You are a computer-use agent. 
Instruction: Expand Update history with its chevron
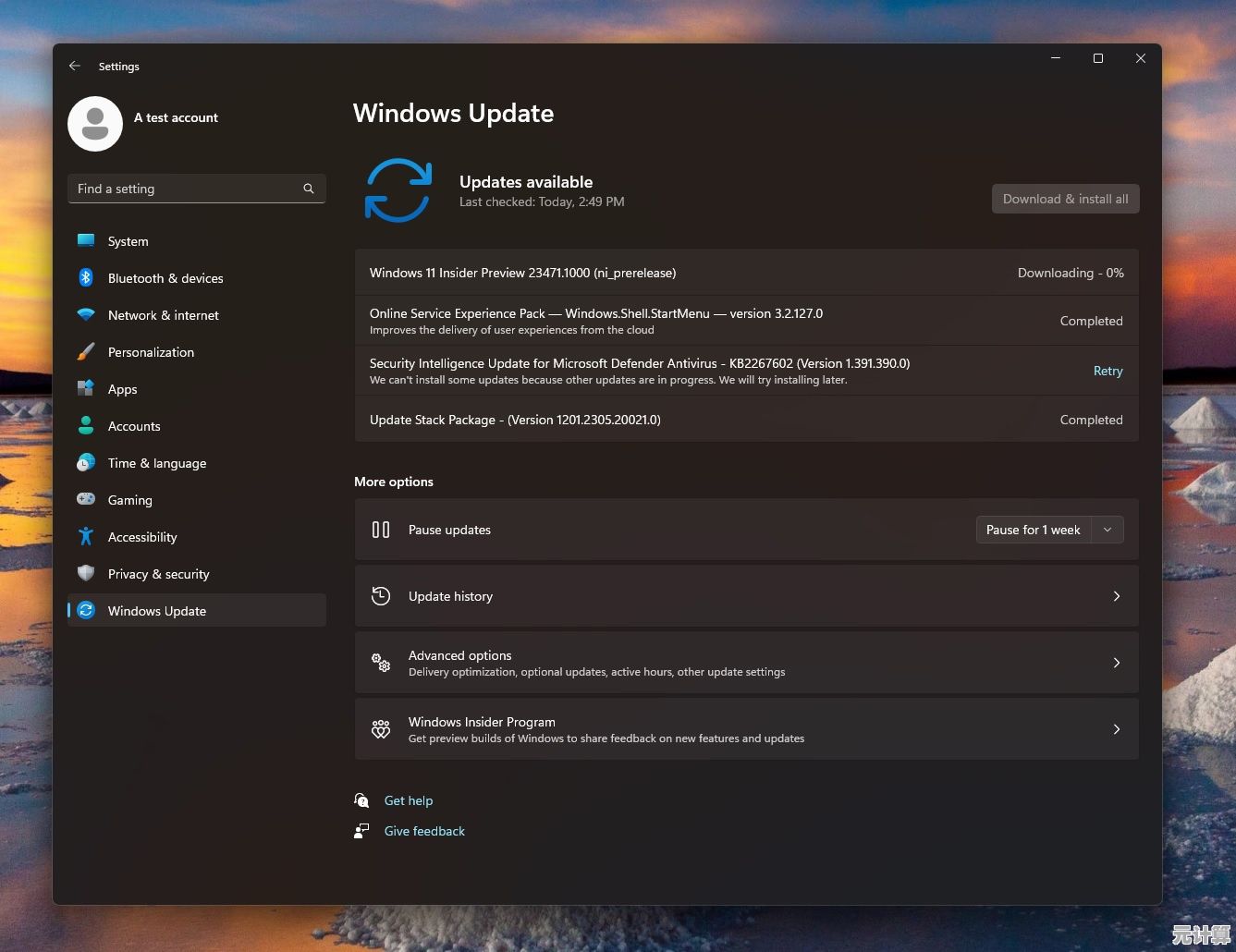(1116, 596)
